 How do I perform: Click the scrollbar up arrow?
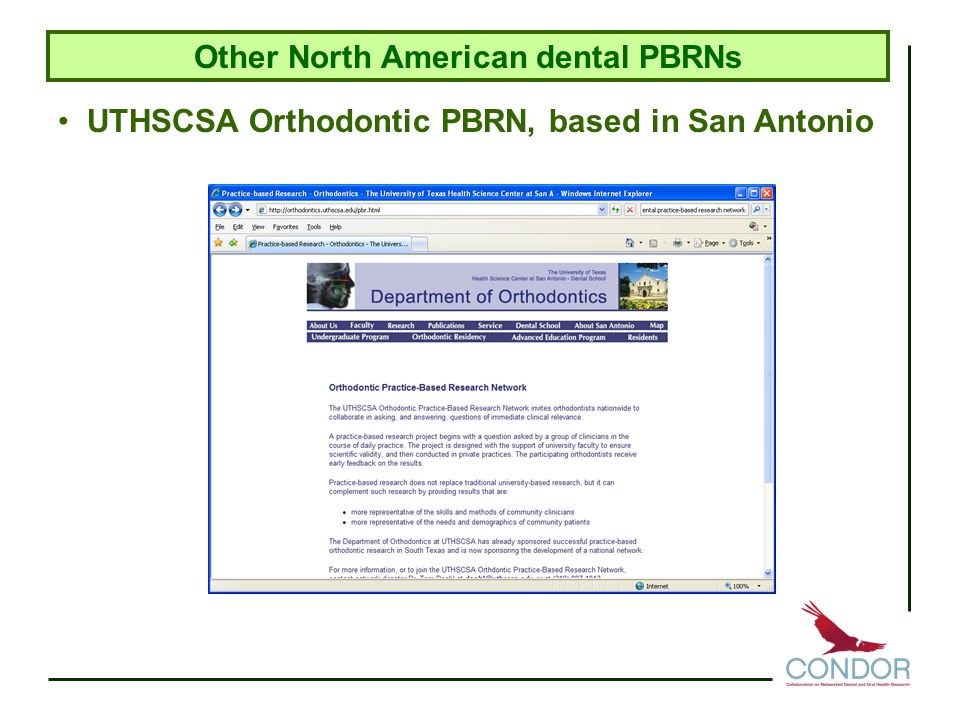(768, 260)
